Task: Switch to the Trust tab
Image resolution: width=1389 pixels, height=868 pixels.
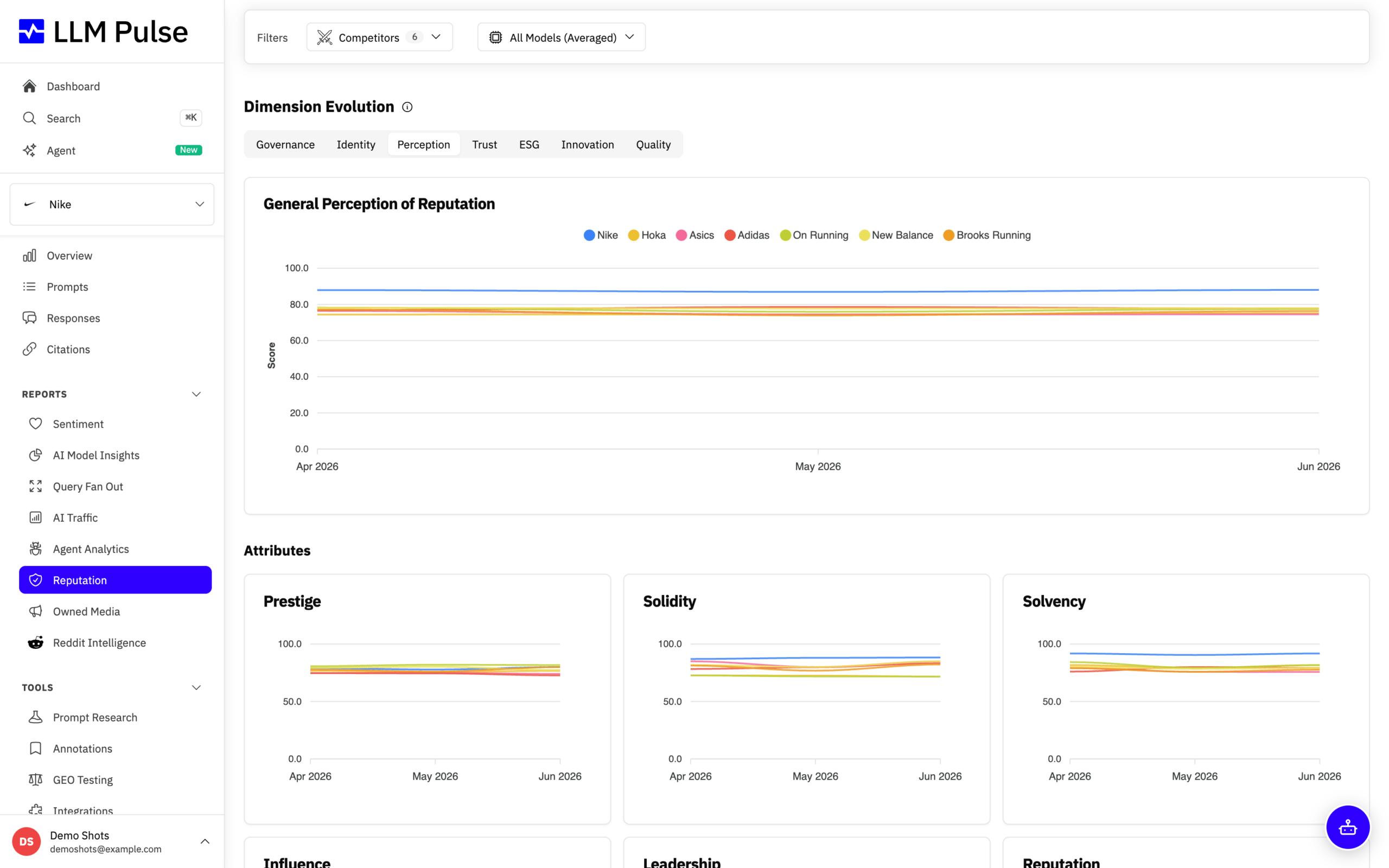Action: click(x=485, y=145)
